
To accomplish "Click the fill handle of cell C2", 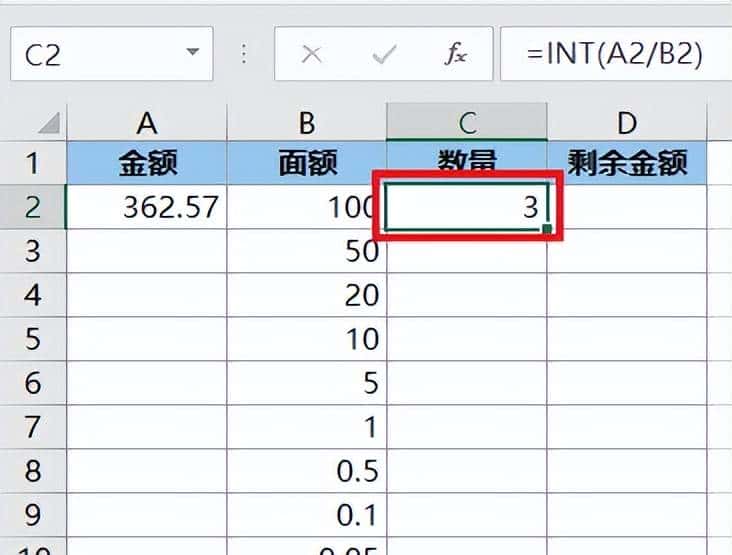I will 547,228.
